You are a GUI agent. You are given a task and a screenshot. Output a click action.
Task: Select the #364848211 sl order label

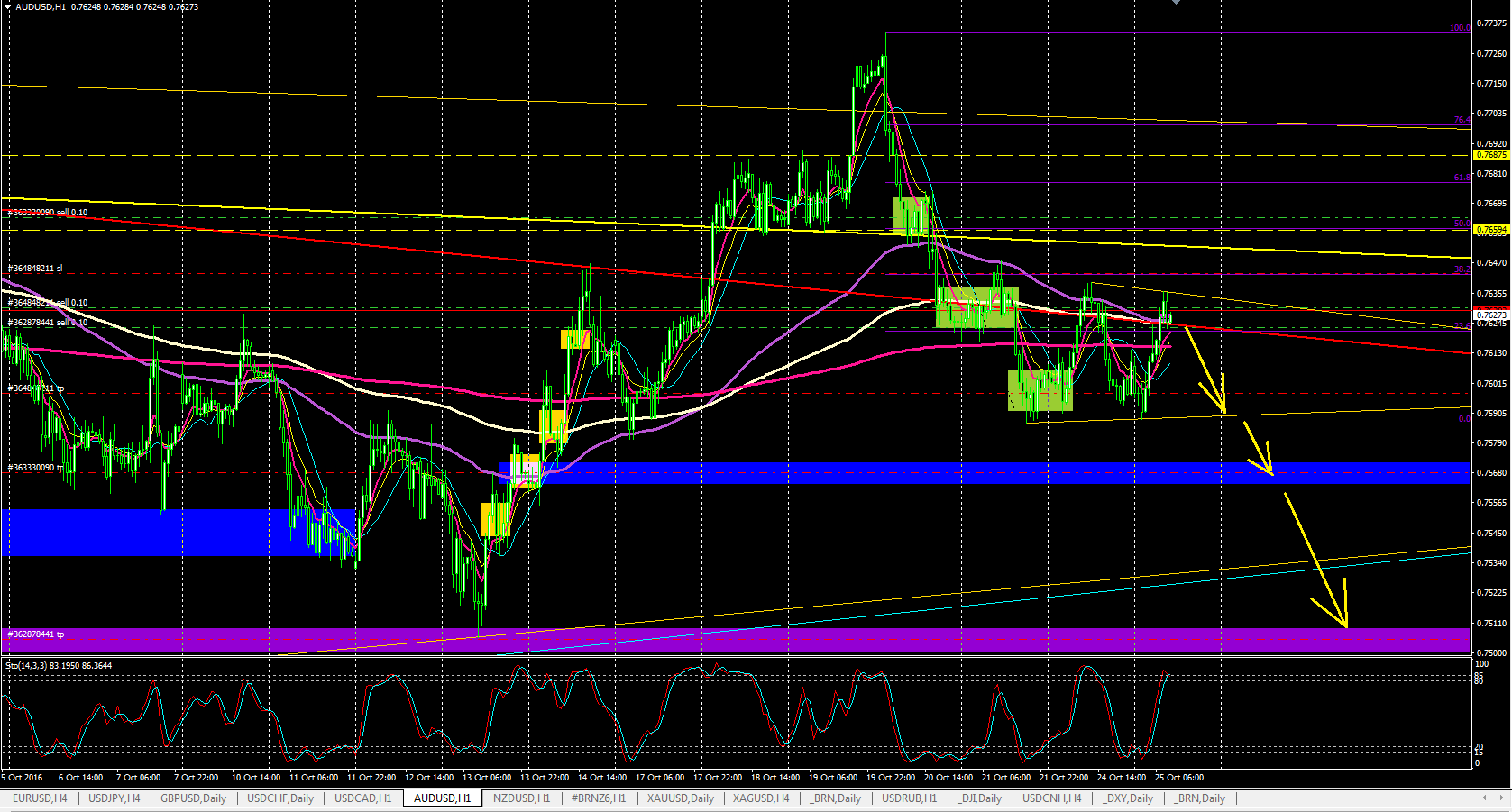point(35,269)
